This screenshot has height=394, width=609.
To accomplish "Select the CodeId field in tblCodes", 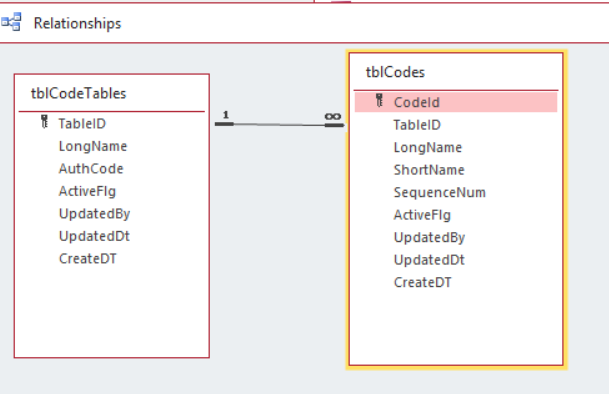I will (456, 102).
